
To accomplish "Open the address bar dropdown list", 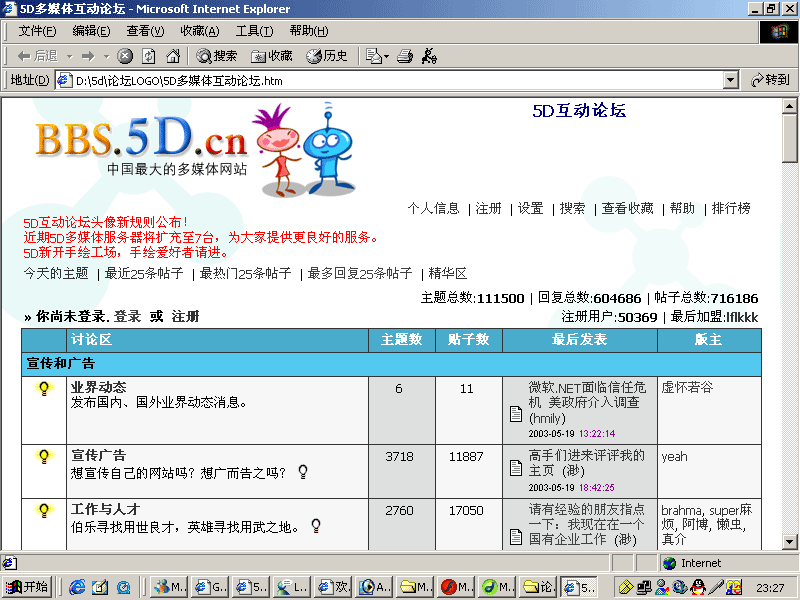I will (731, 80).
